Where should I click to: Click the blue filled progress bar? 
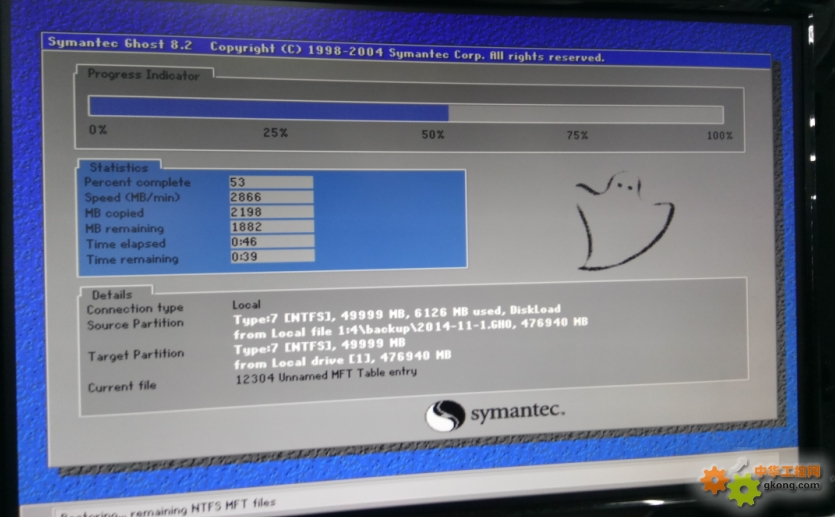click(x=269, y=109)
